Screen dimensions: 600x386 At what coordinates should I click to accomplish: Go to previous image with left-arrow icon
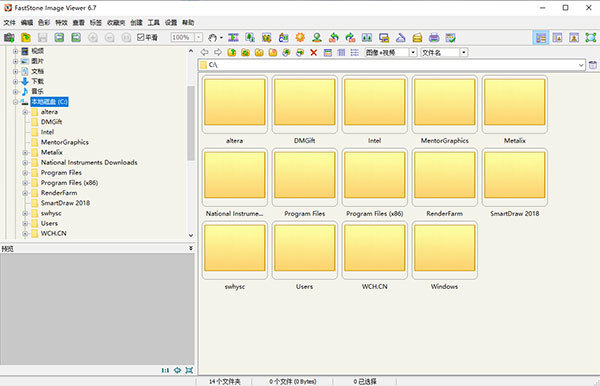pos(59,37)
